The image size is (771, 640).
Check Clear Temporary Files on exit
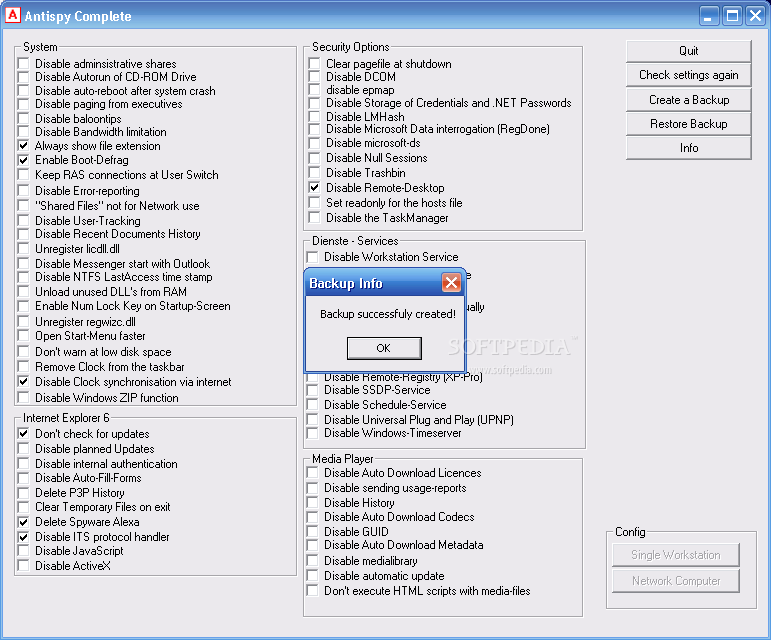(x=23, y=507)
